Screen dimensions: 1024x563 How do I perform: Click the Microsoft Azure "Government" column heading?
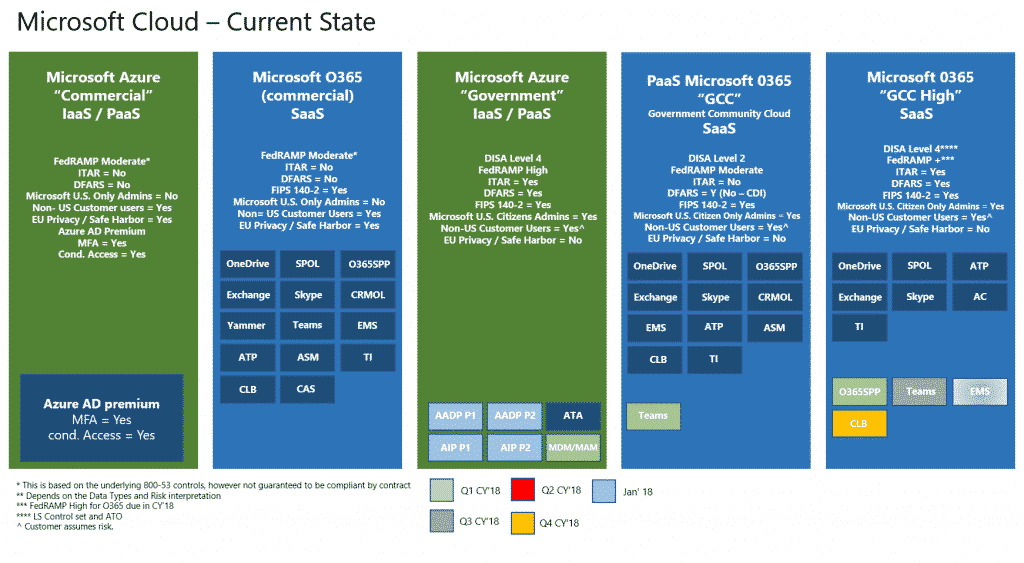coord(512,95)
